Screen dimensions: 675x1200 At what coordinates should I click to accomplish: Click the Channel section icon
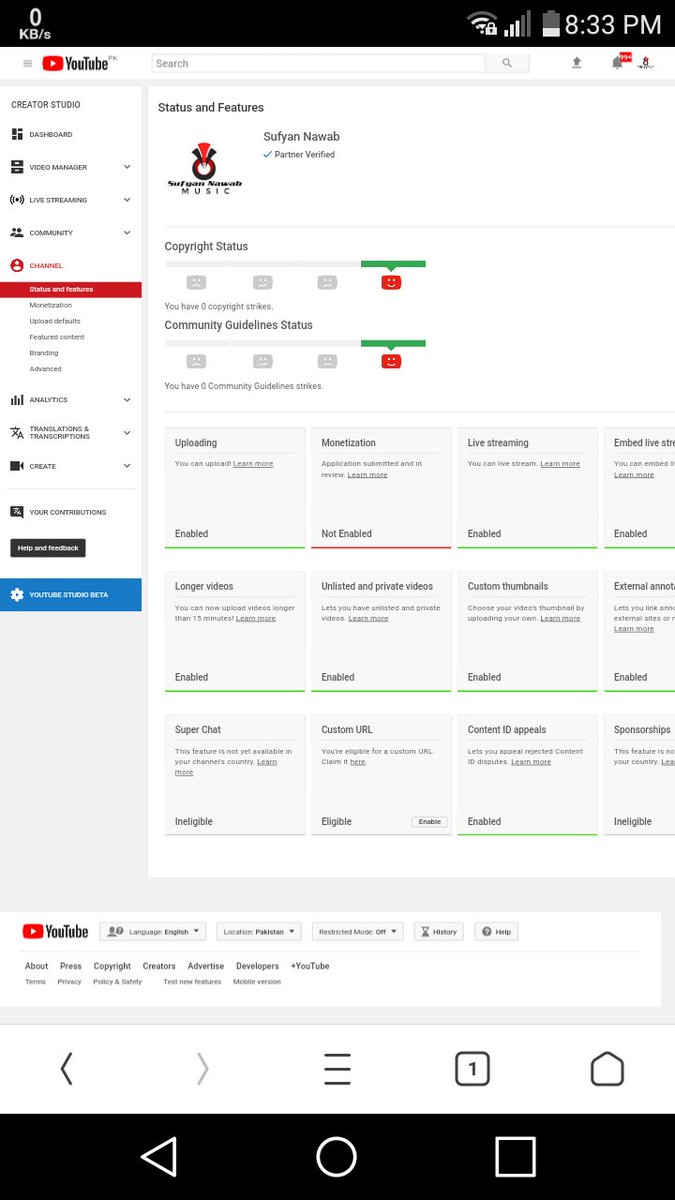pos(17,265)
